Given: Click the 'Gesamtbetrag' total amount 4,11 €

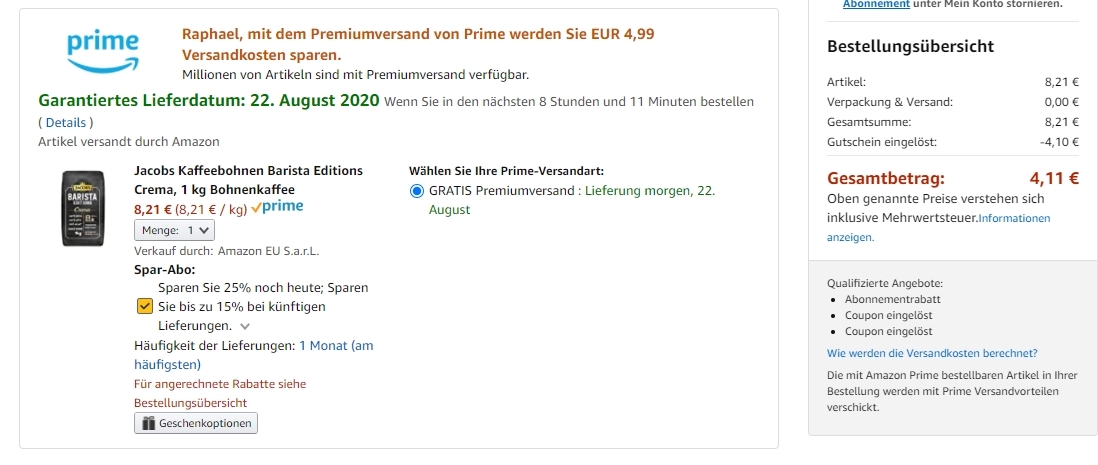Looking at the screenshot, I should click(1054, 179).
